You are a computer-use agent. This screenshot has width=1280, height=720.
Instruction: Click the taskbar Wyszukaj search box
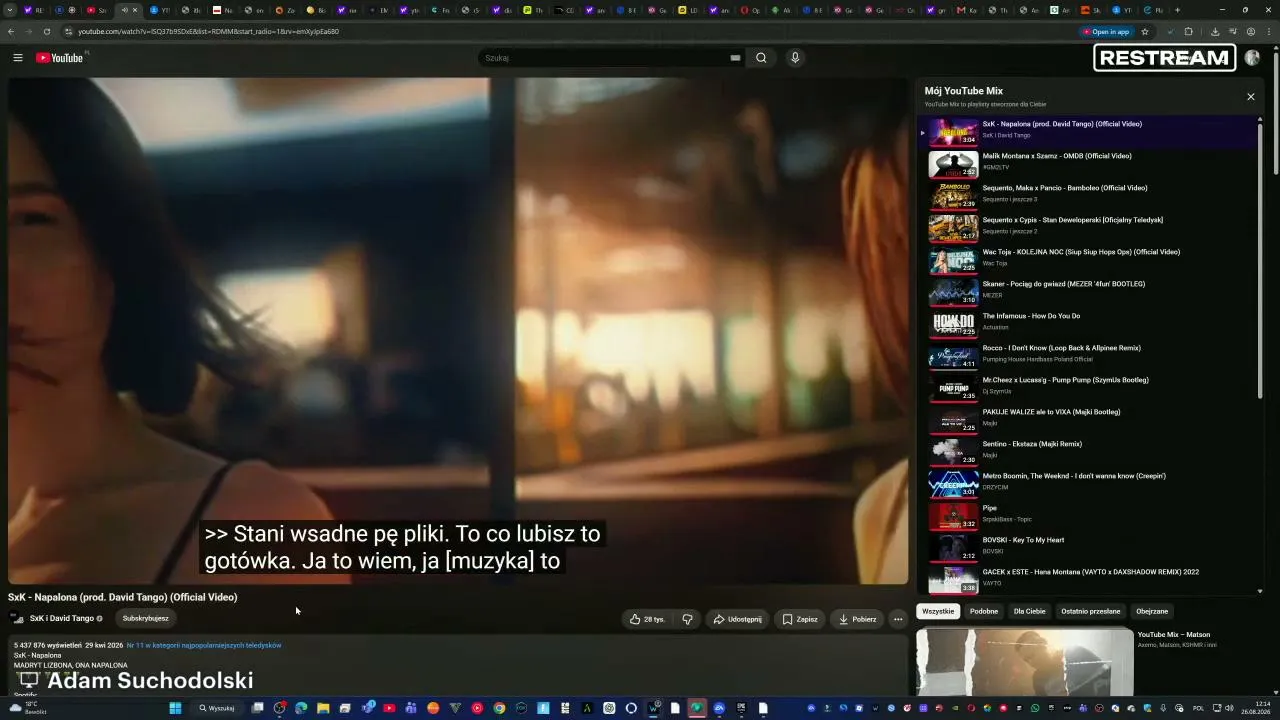pos(217,708)
